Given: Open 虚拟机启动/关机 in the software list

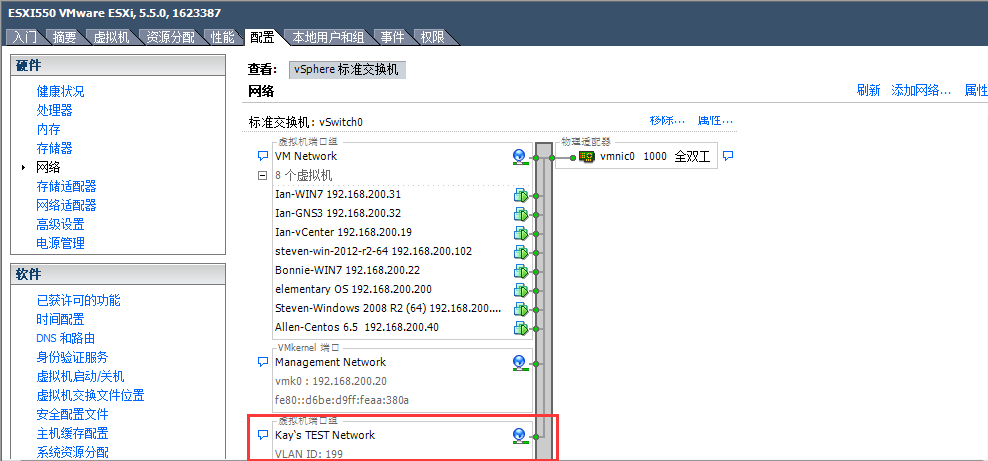Looking at the screenshot, I should pyautogui.click(x=80, y=377).
